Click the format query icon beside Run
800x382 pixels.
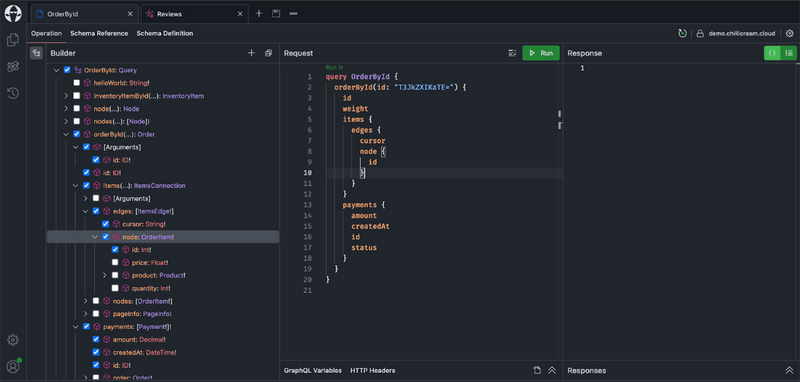tap(512, 53)
